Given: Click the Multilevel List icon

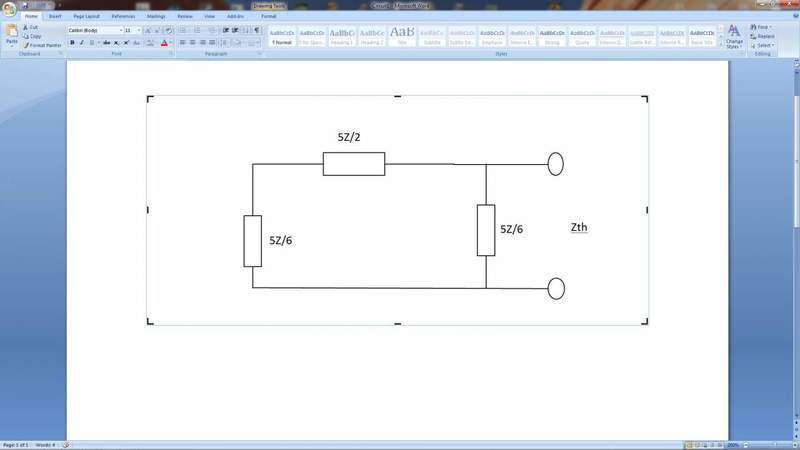Looking at the screenshot, I should coord(212,31).
